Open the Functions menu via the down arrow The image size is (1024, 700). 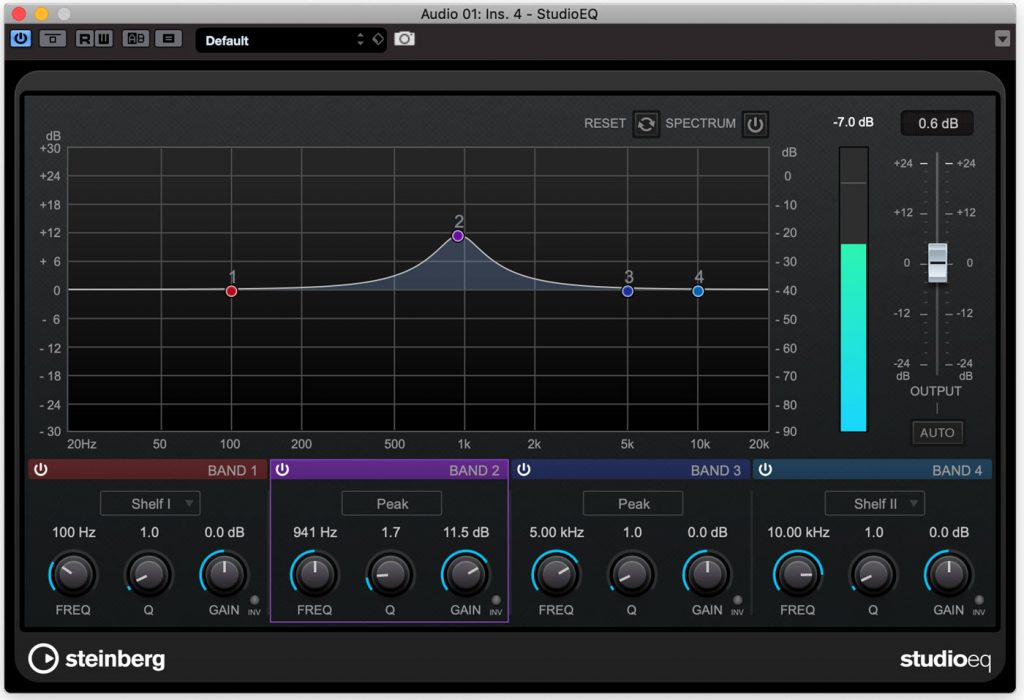click(1003, 39)
